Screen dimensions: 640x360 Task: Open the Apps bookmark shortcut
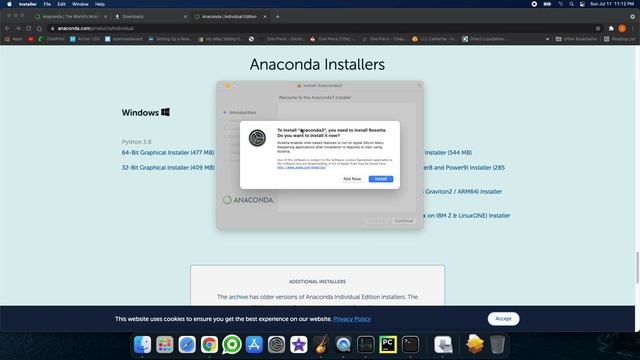coord(13,39)
